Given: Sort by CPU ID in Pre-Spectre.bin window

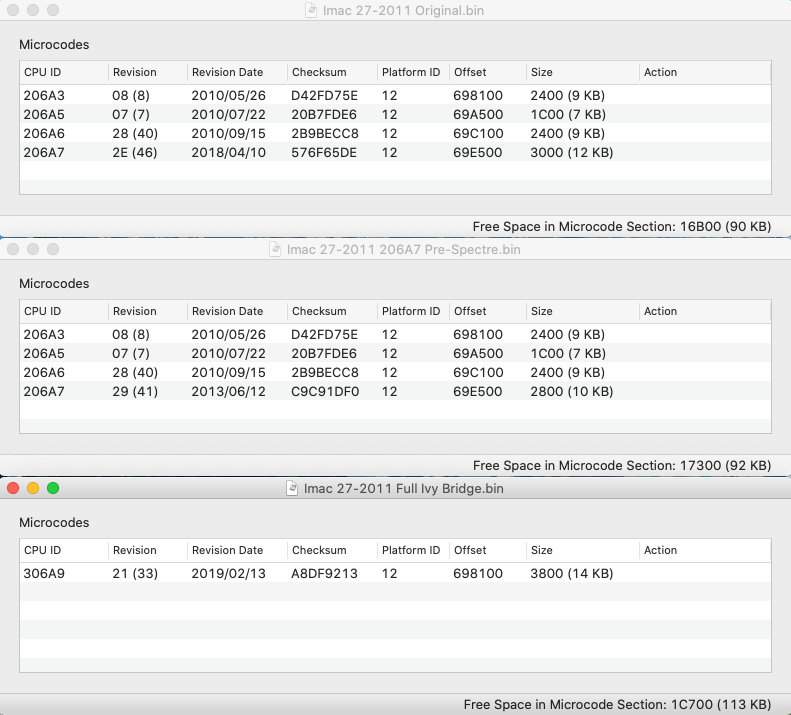Looking at the screenshot, I should tap(64, 311).
